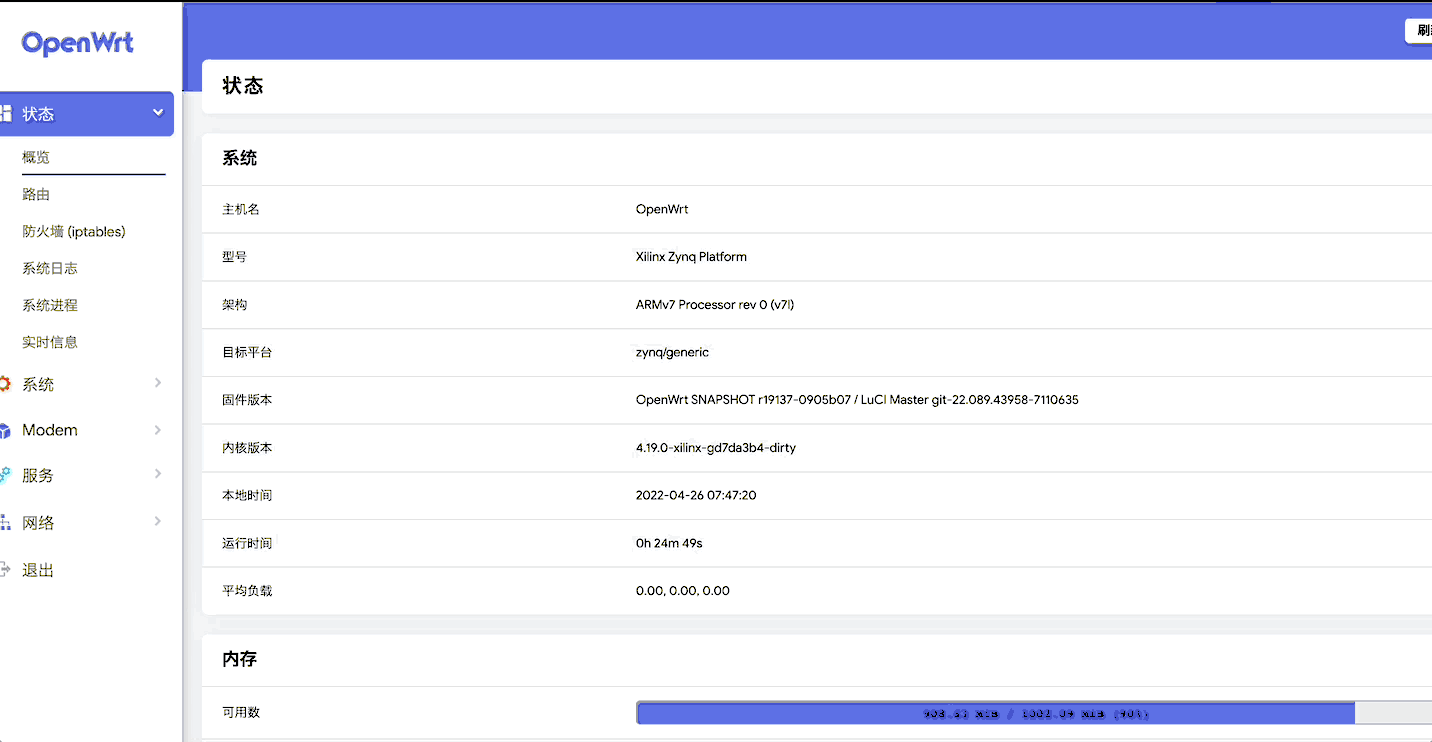
Task: Click the 内核版本 label
Action: (247, 448)
